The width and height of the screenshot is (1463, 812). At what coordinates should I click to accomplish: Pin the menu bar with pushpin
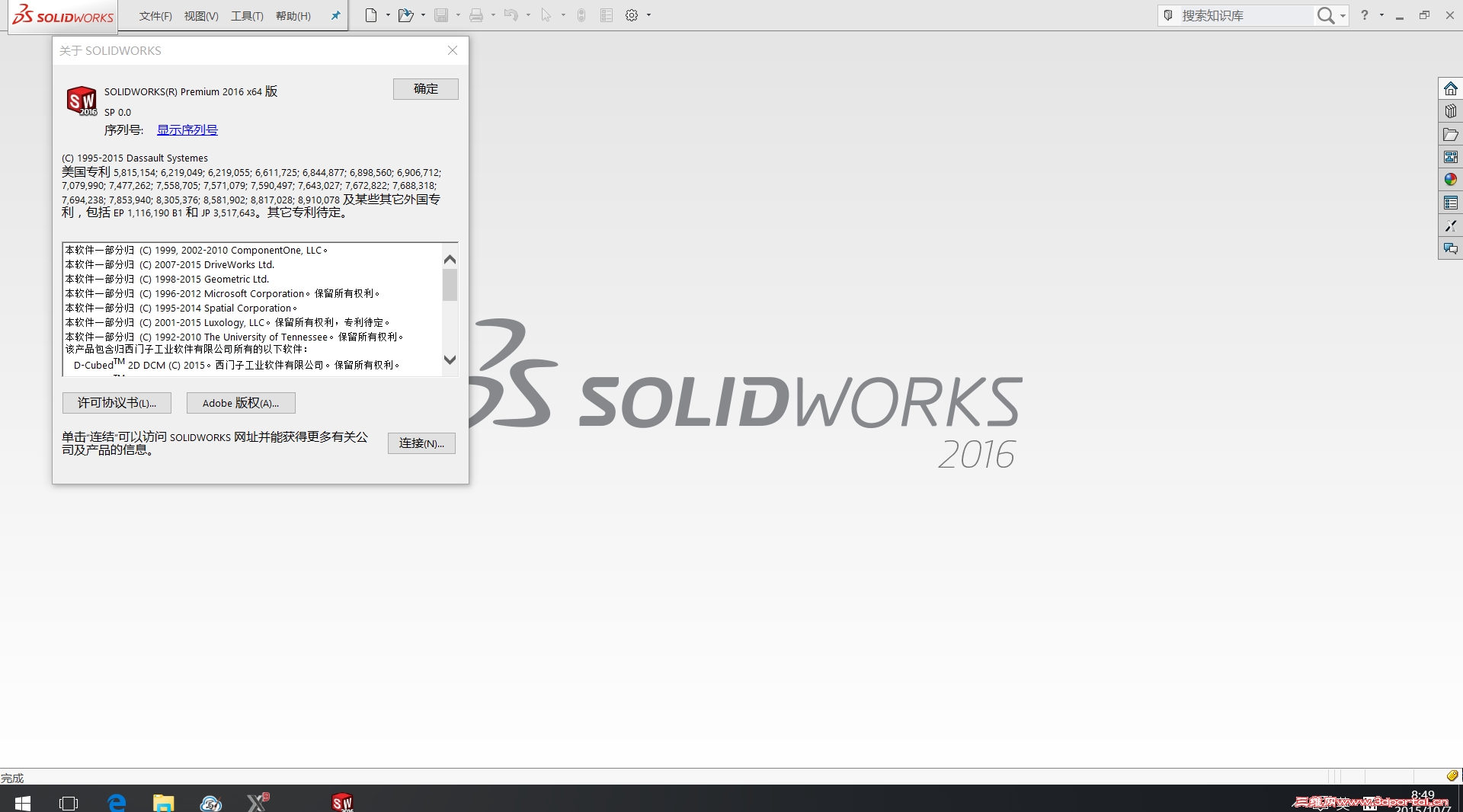point(335,15)
